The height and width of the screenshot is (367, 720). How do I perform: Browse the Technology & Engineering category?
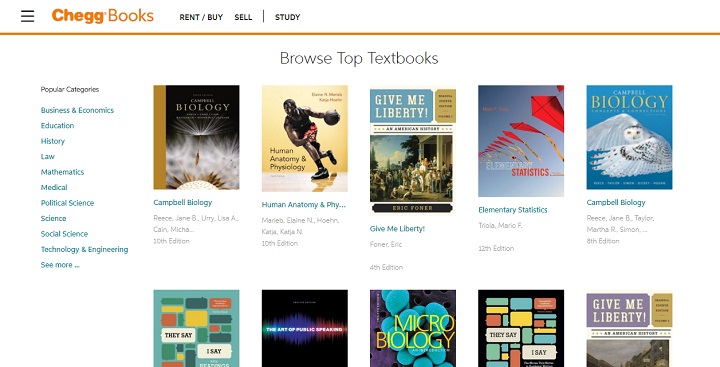coord(84,249)
